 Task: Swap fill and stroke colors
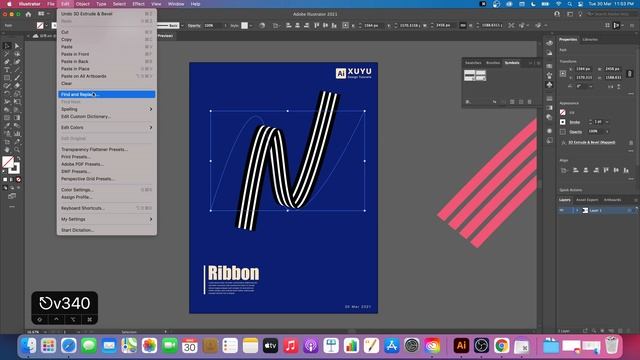tap(18, 158)
